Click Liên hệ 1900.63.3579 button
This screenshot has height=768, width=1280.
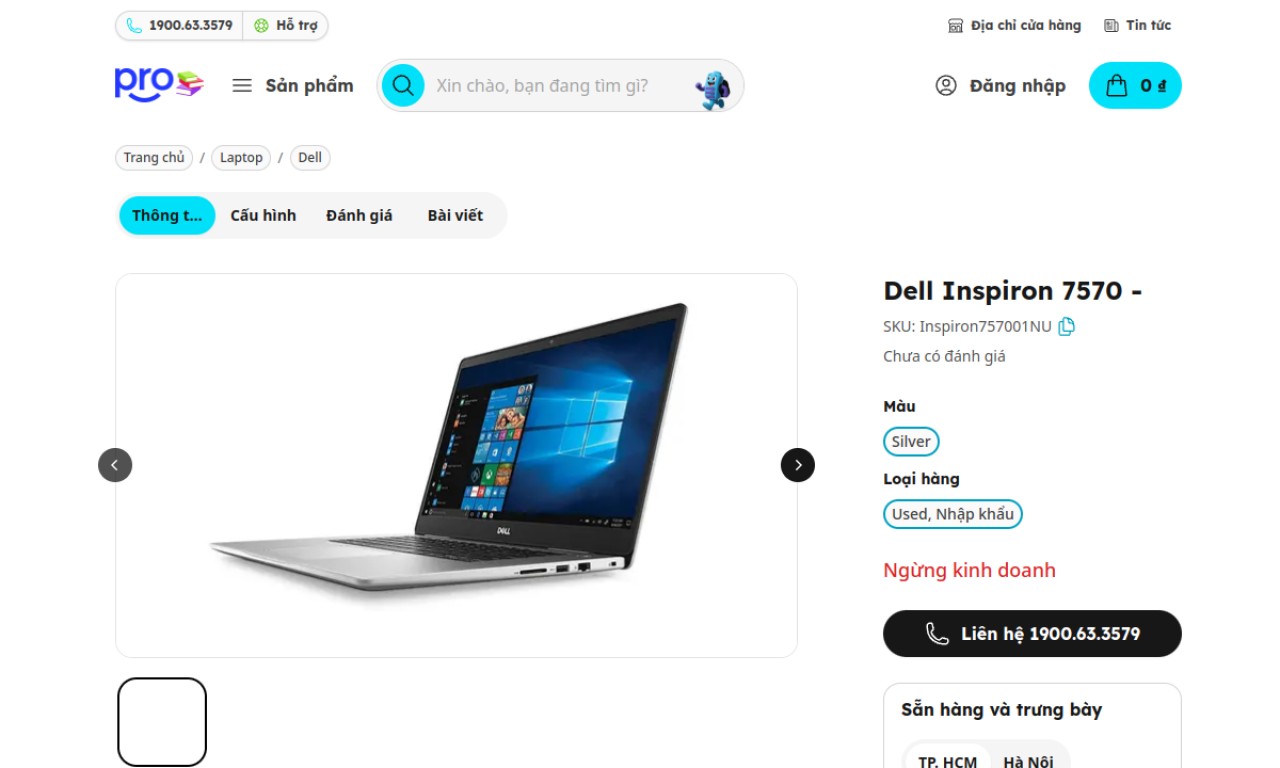pyautogui.click(x=1032, y=634)
